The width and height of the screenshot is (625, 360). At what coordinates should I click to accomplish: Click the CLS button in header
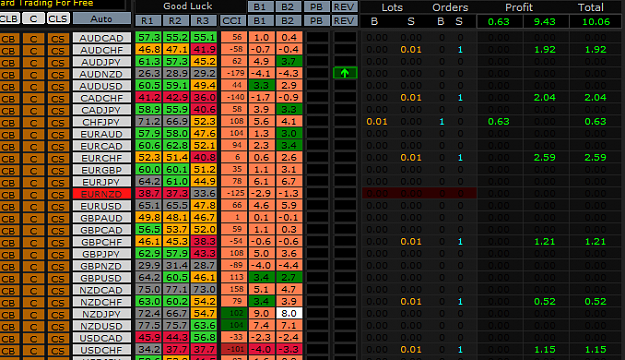tap(58, 19)
